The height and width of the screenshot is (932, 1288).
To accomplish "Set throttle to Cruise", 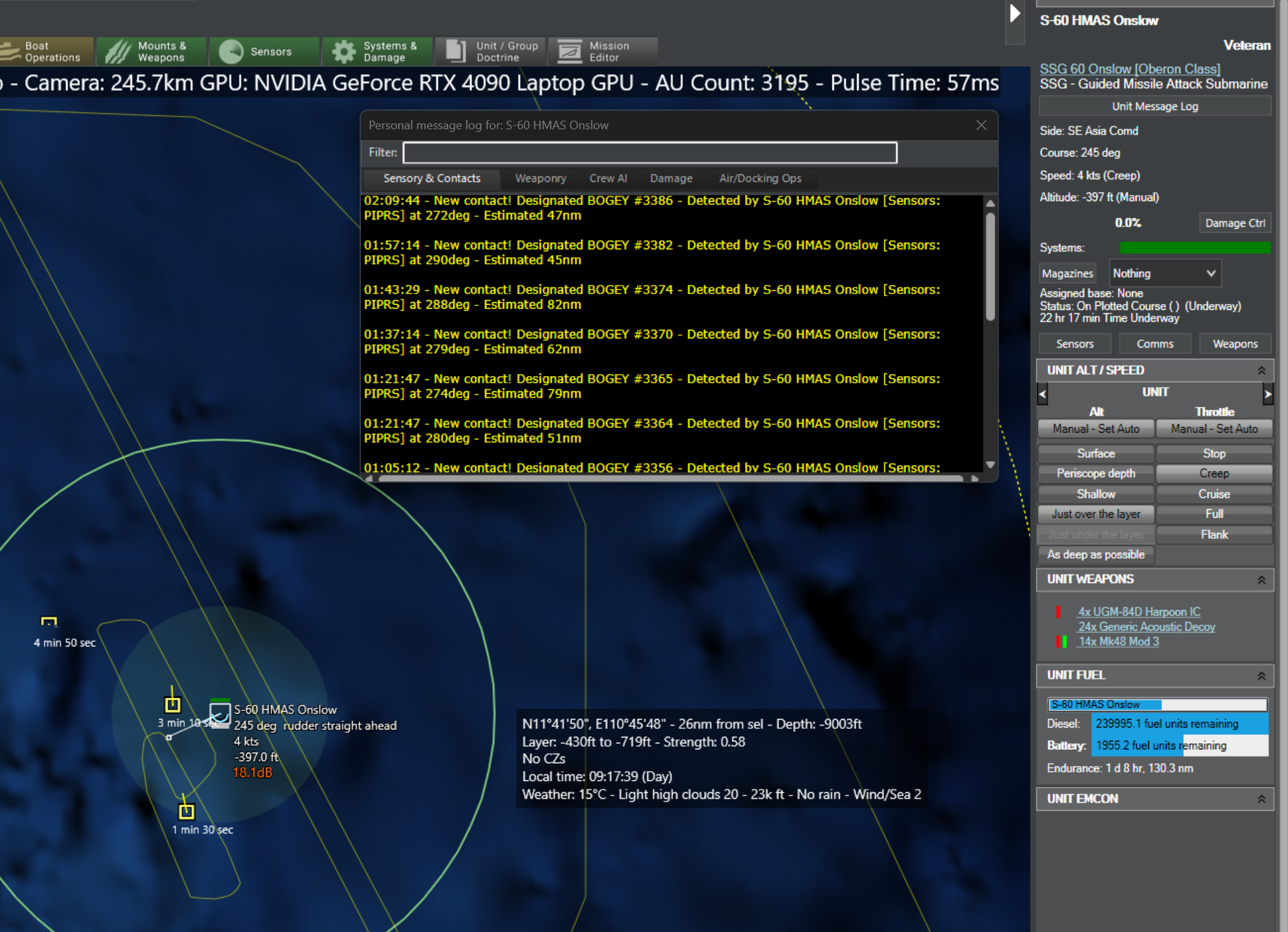I will [x=1214, y=493].
